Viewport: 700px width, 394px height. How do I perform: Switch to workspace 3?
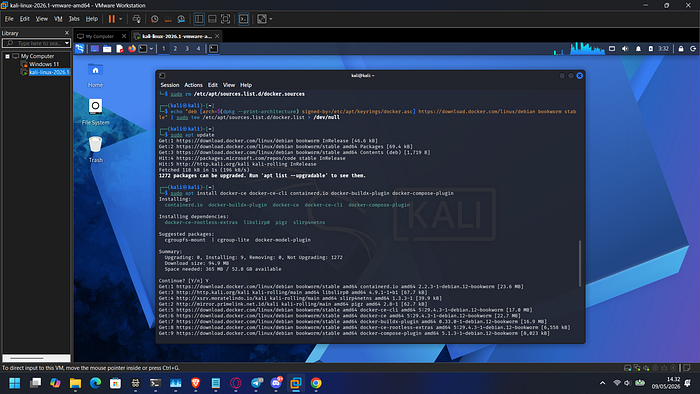pos(187,49)
